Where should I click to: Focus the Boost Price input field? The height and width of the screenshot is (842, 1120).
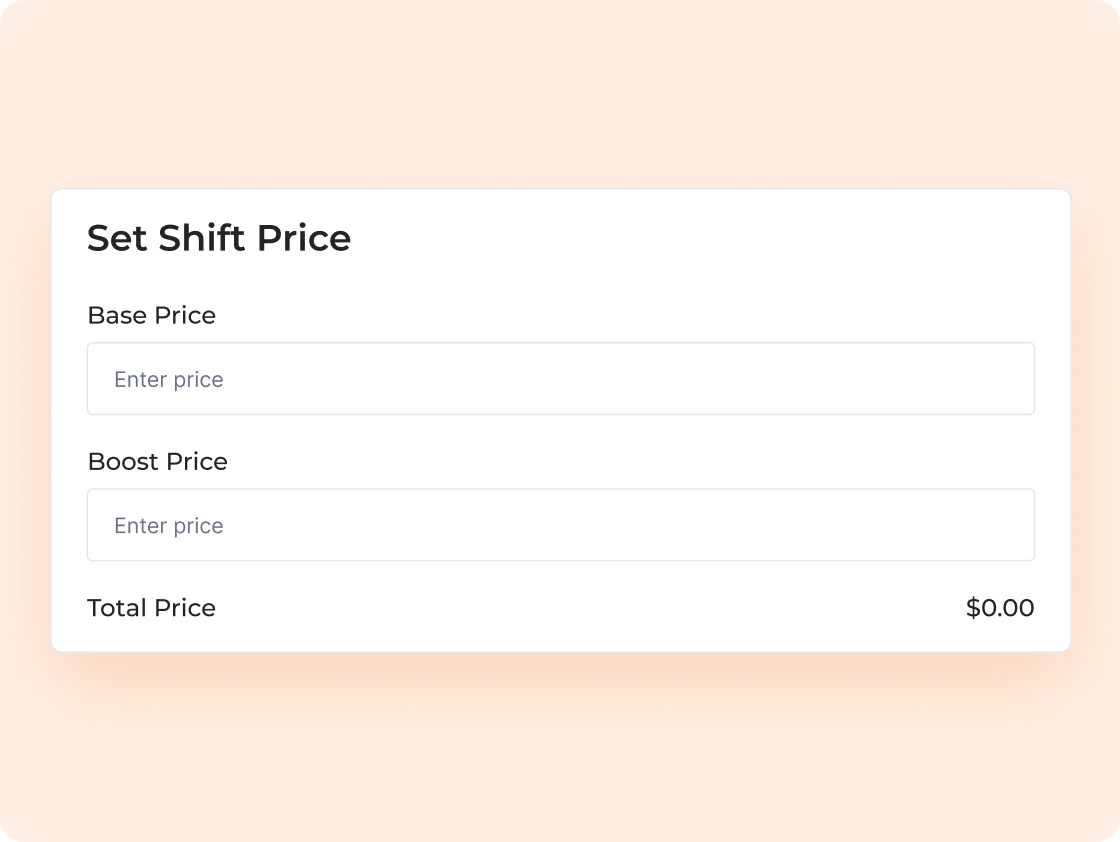[560, 525]
